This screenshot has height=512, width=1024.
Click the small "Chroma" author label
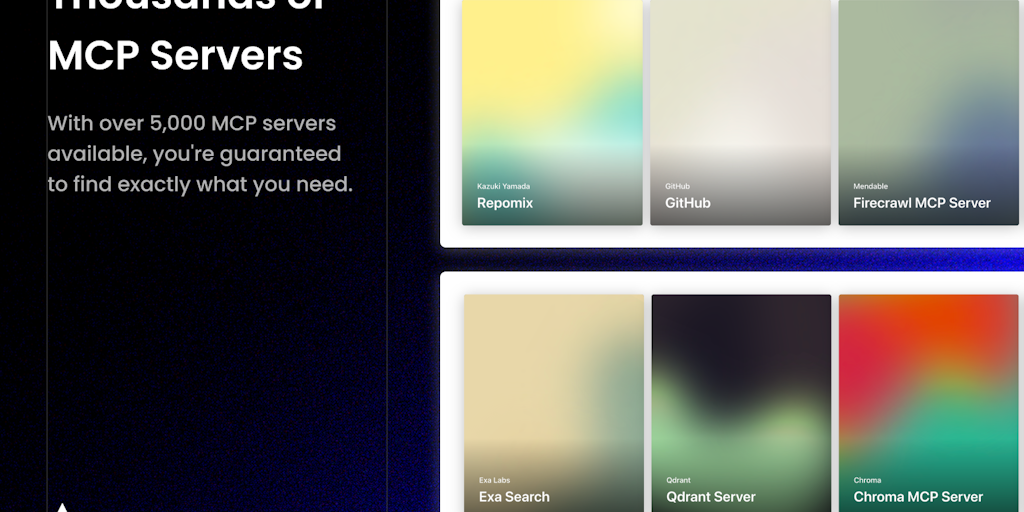pyautogui.click(x=867, y=480)
